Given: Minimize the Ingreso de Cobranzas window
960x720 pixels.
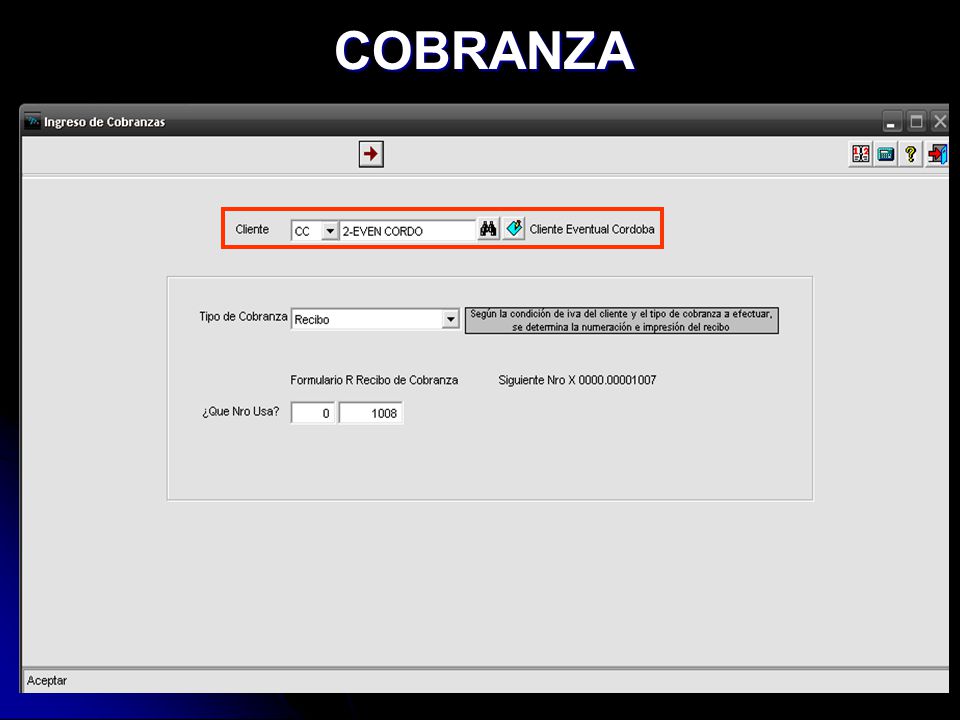Looking at the screenshot, I should [x=891, y=121].
